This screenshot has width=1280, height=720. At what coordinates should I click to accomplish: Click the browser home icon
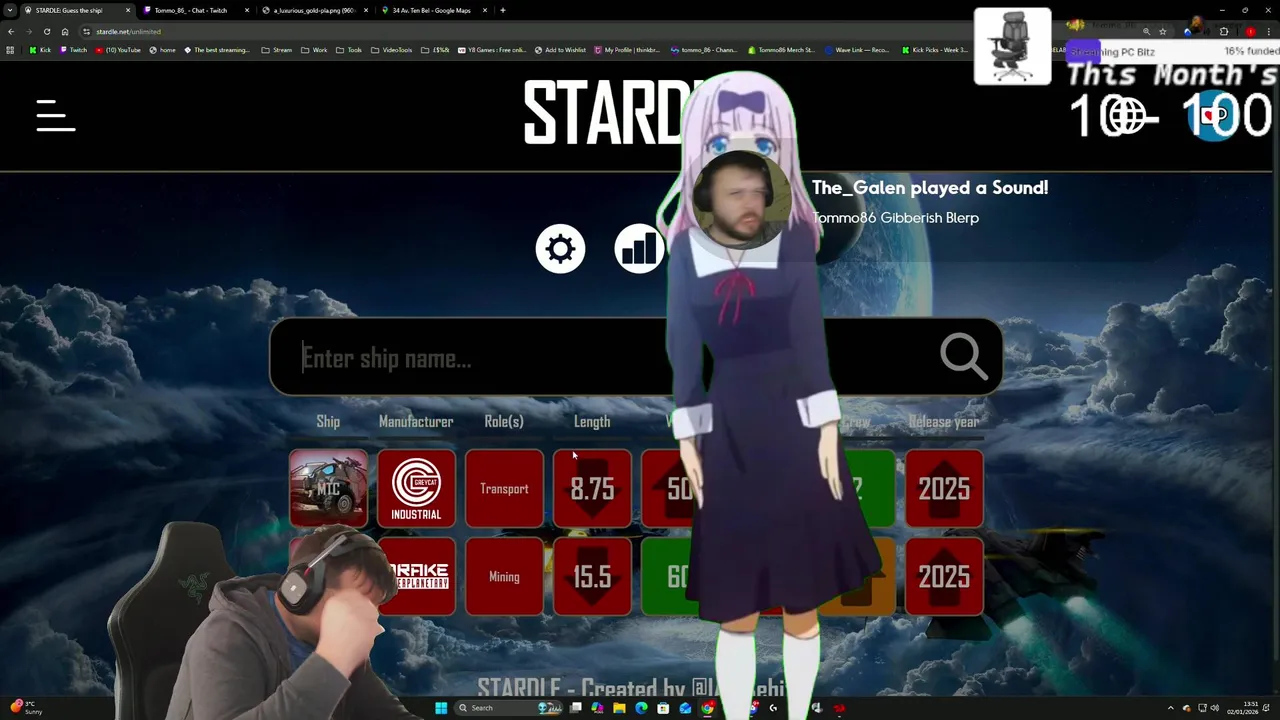pos(65,31)
